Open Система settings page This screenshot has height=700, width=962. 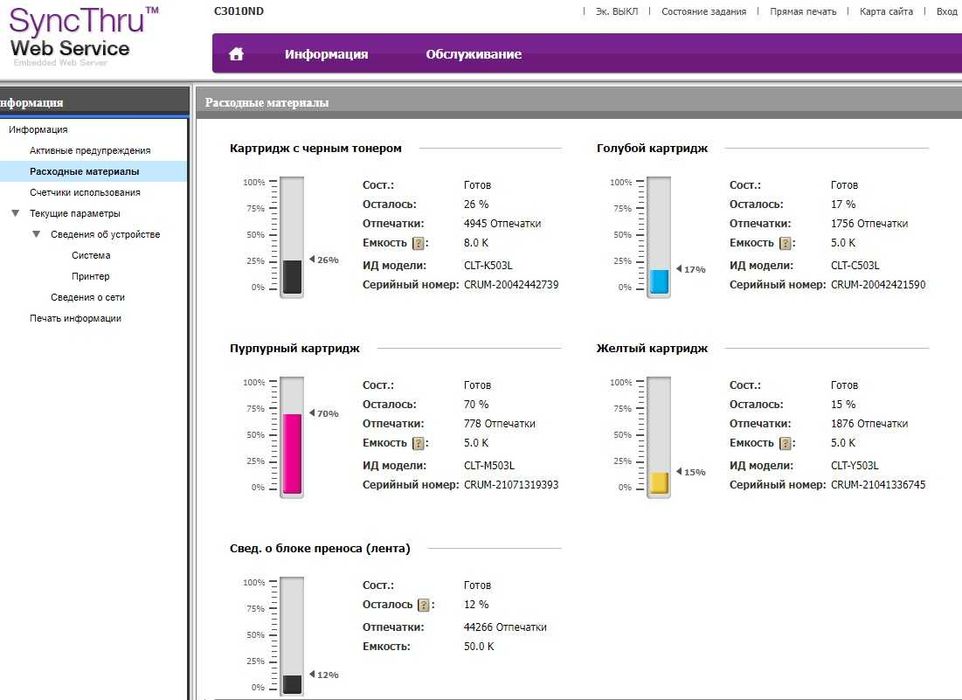91,255
